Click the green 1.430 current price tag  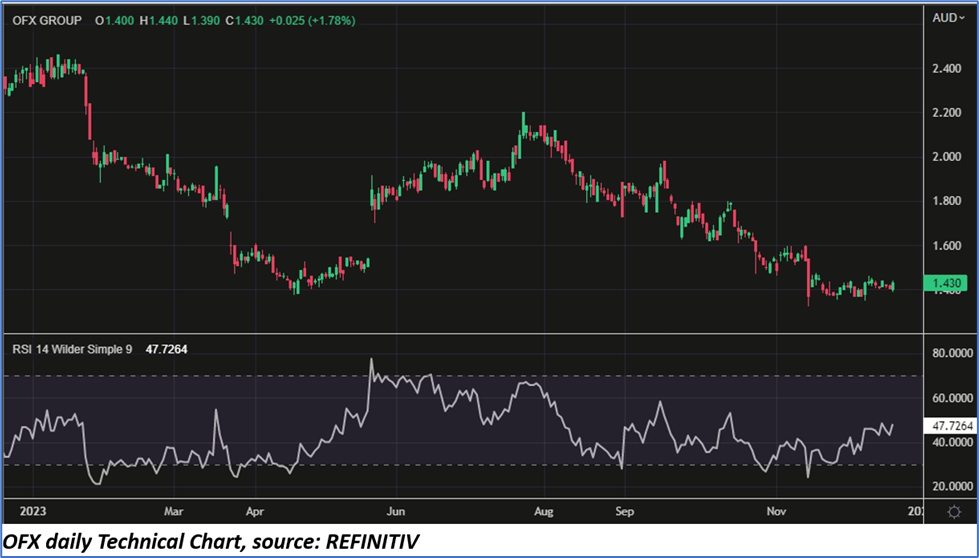point(947,284)
